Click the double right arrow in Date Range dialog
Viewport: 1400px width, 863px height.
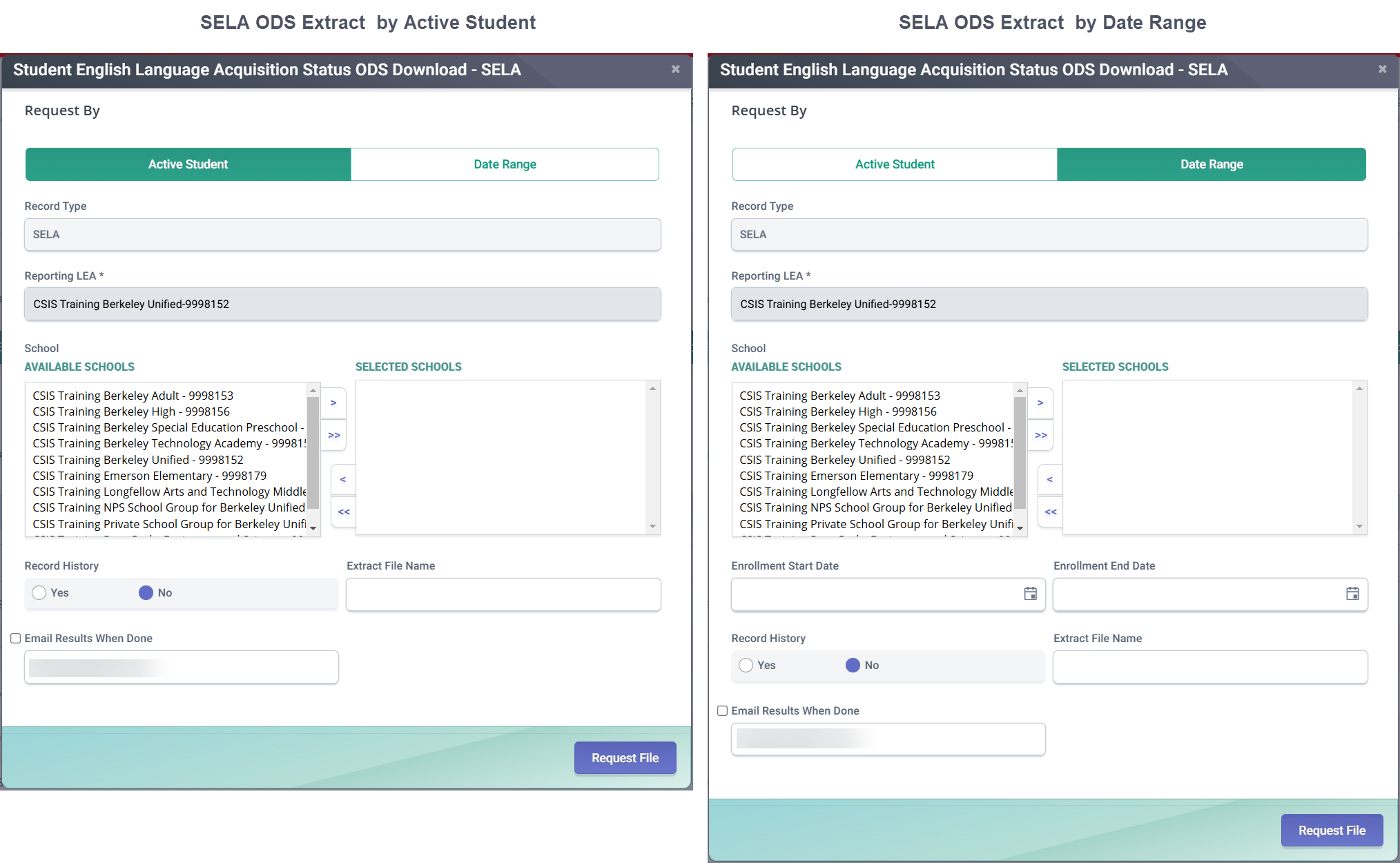(1040, 435)
